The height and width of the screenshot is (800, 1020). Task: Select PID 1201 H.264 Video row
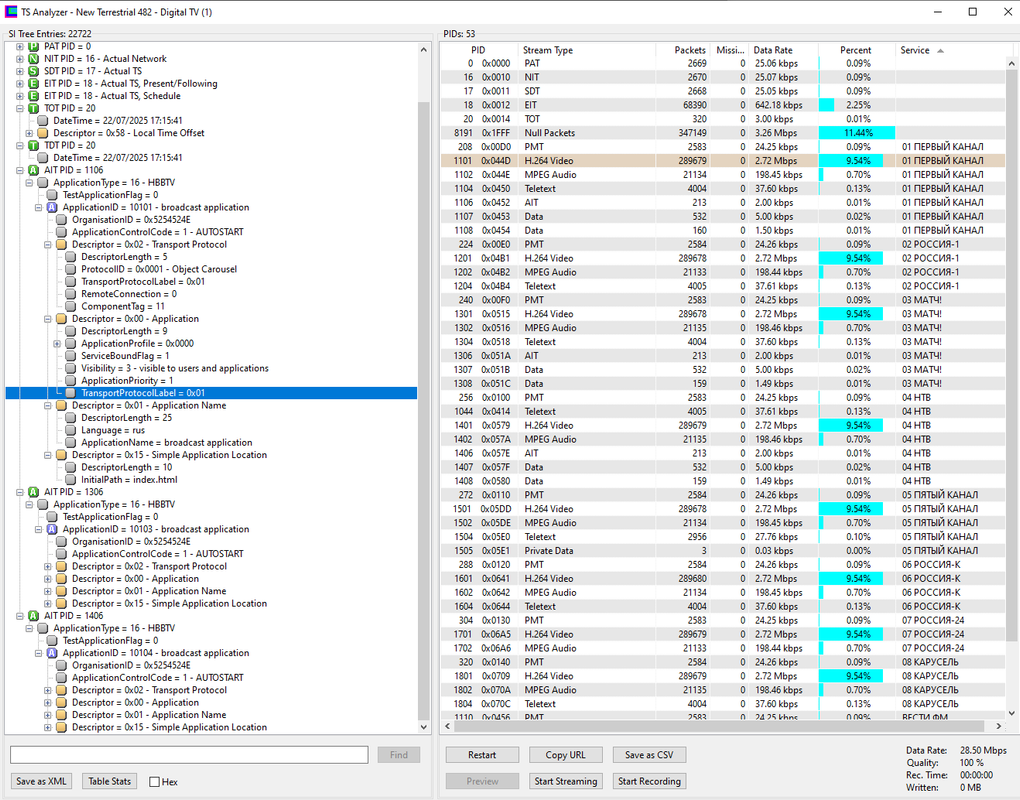(723, 258)
